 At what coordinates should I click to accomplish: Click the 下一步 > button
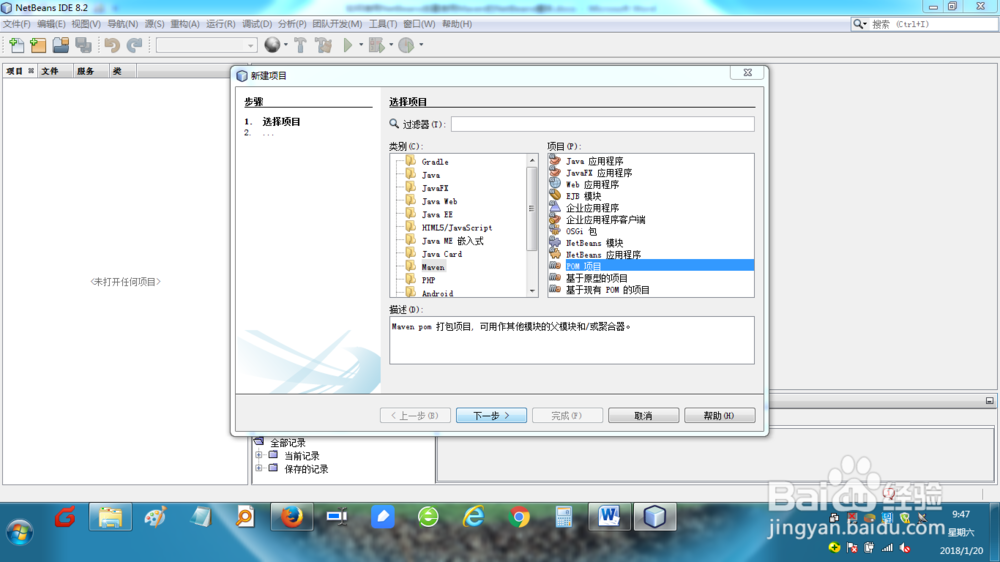coord(491,415)
